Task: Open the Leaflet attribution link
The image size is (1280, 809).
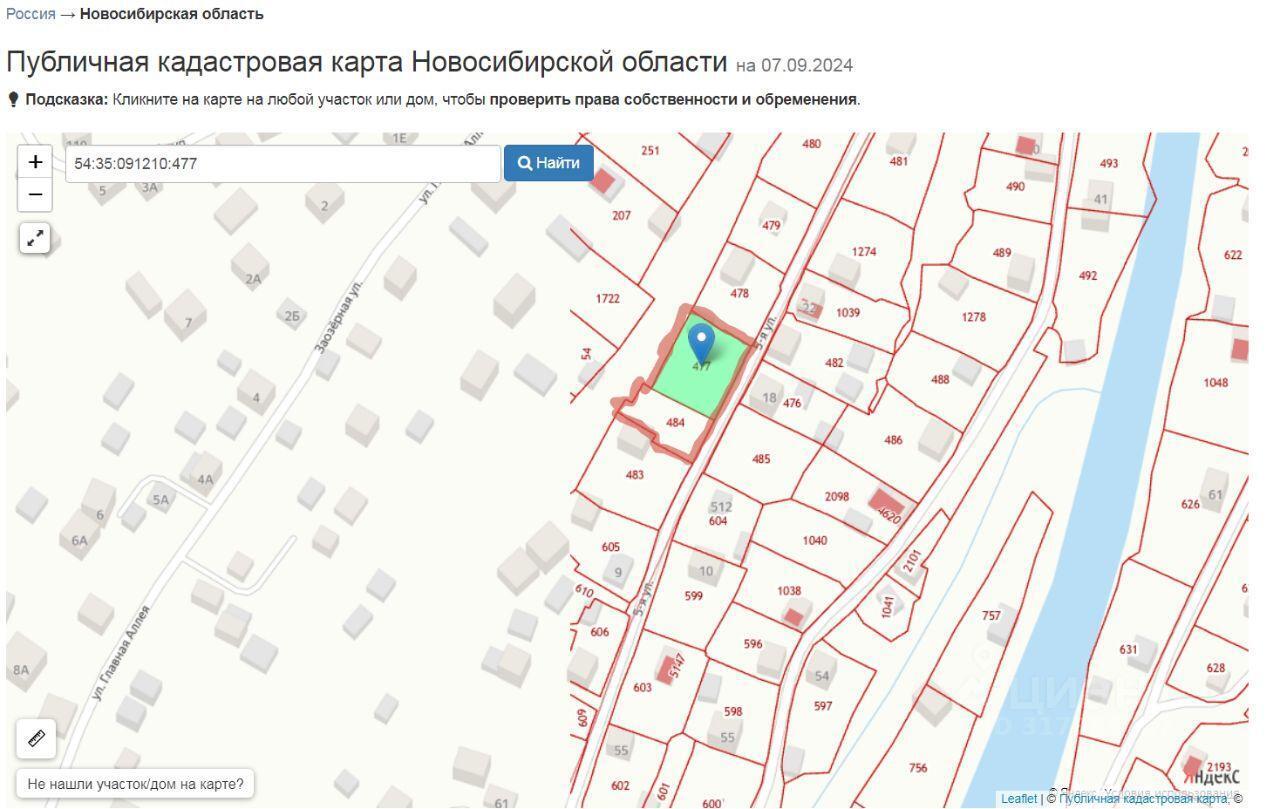Action: point(1019,798)
